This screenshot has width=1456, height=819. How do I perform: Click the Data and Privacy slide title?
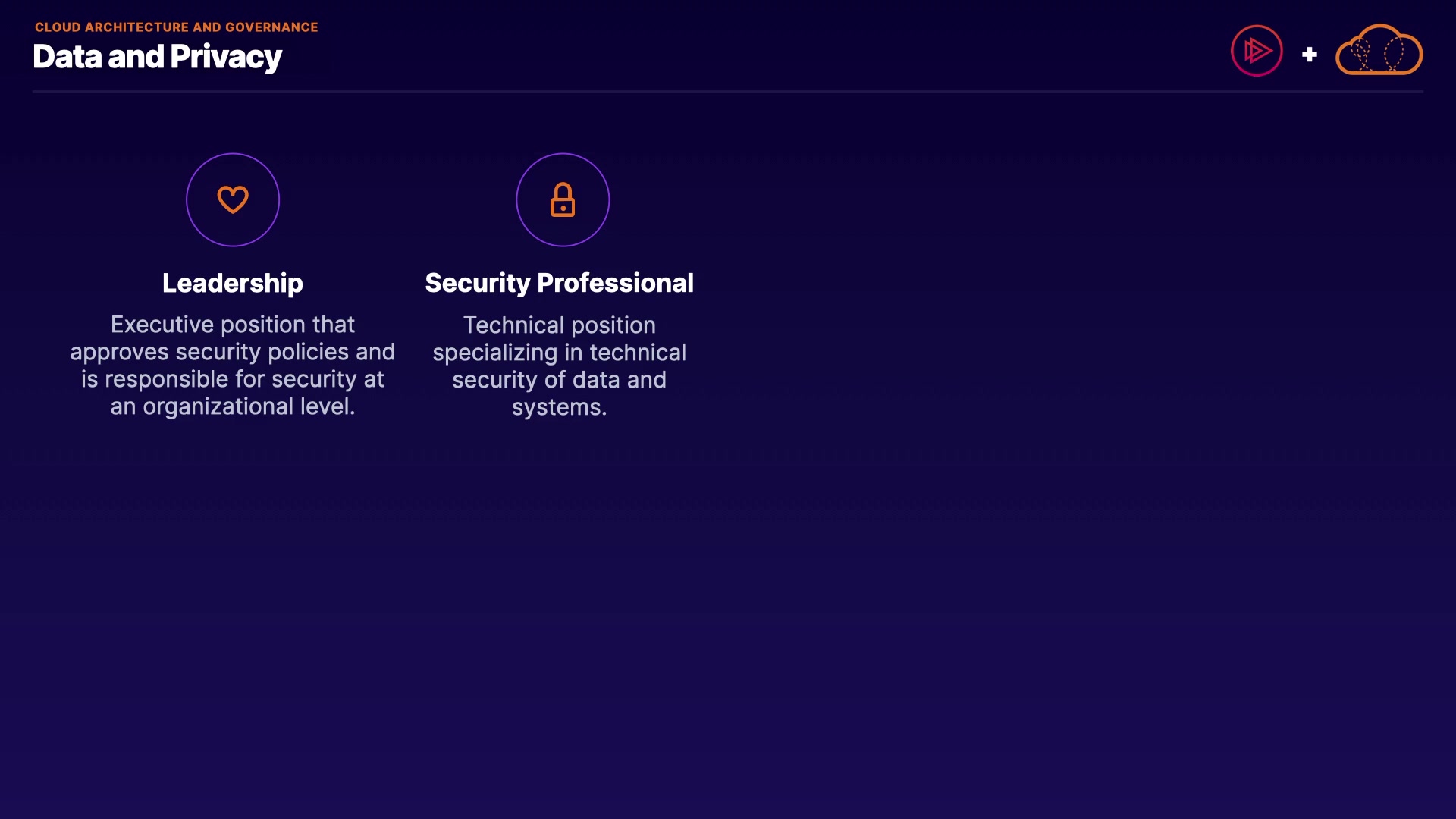click(157, 57)
